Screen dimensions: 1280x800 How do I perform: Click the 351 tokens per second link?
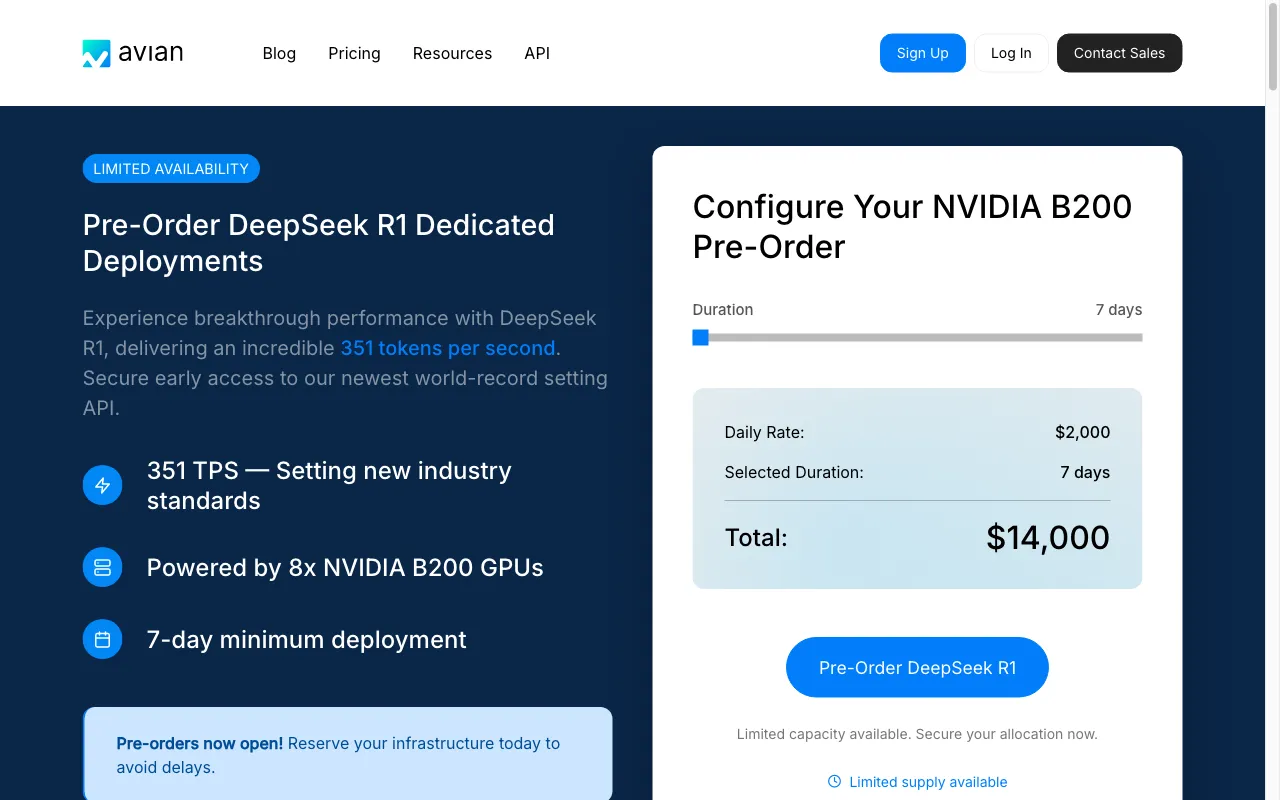tap(448, 348)
